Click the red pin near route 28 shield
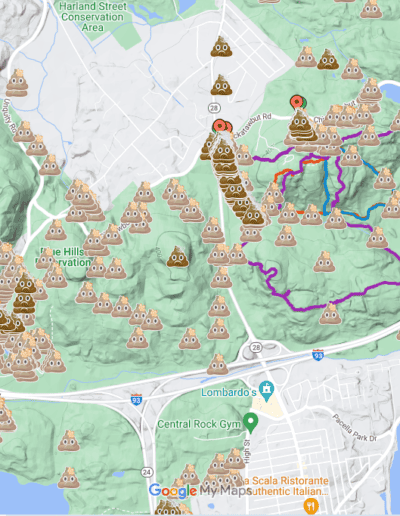The image size is (400, 516). point(219,126)
